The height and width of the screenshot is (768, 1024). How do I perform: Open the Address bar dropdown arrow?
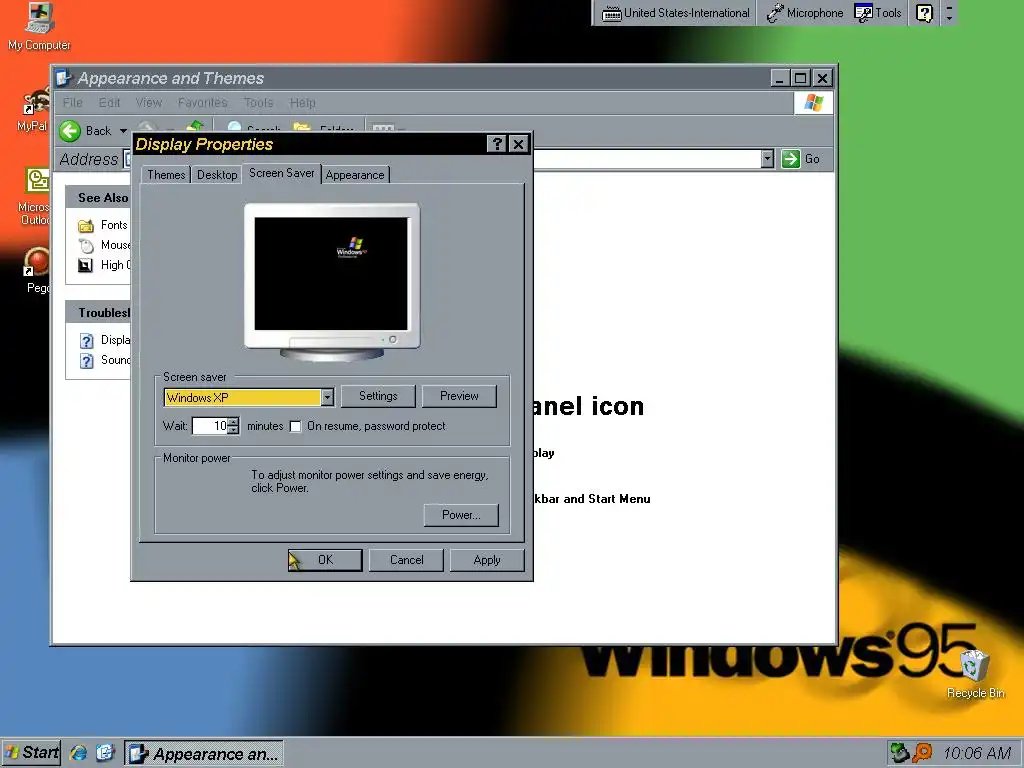coord(767,159)
